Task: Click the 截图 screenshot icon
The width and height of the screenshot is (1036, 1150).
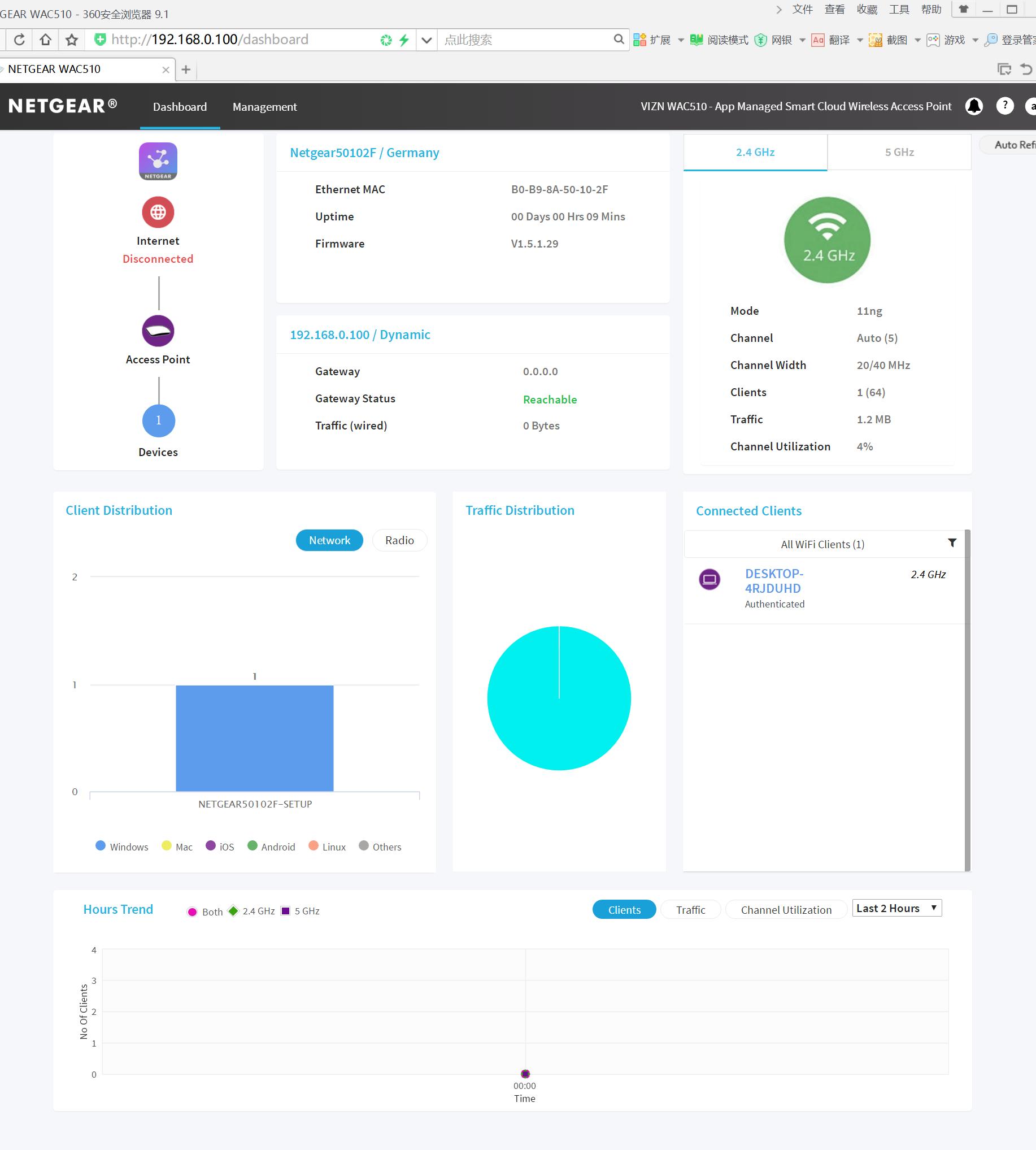Action: (876, 40)
